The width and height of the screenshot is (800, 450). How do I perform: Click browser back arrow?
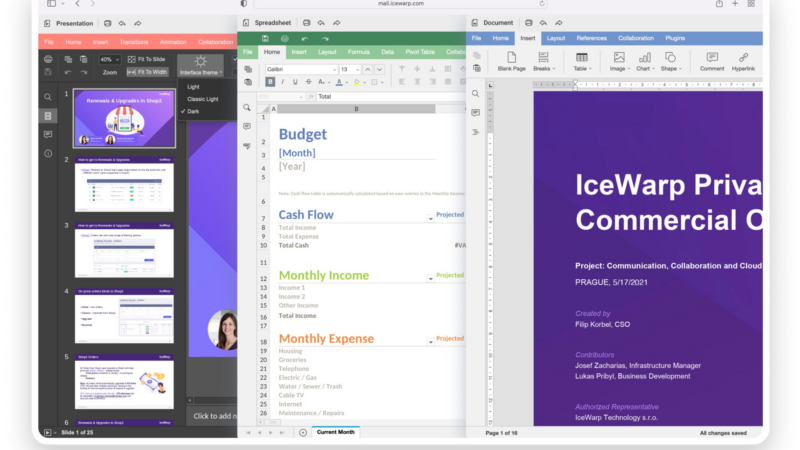click(x=78, y=4)
